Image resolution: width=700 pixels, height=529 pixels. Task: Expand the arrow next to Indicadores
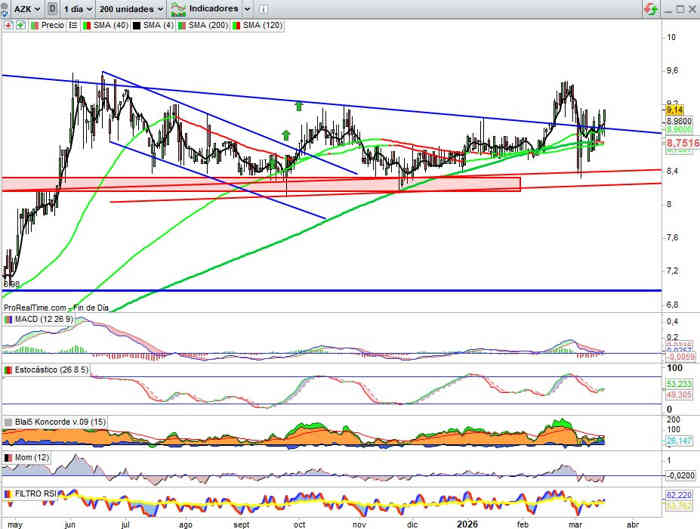(x=246, y=8)
